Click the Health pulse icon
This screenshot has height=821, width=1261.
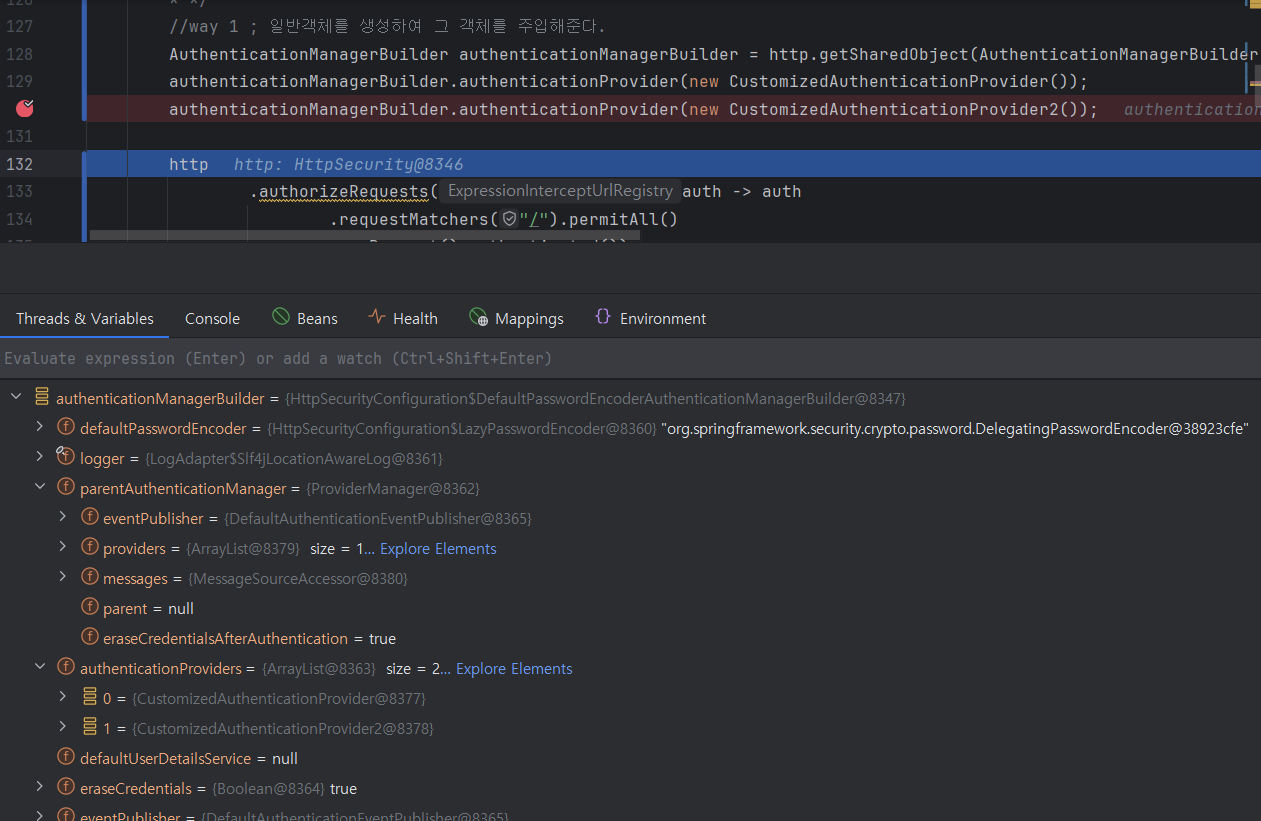[x=377, y=317]
